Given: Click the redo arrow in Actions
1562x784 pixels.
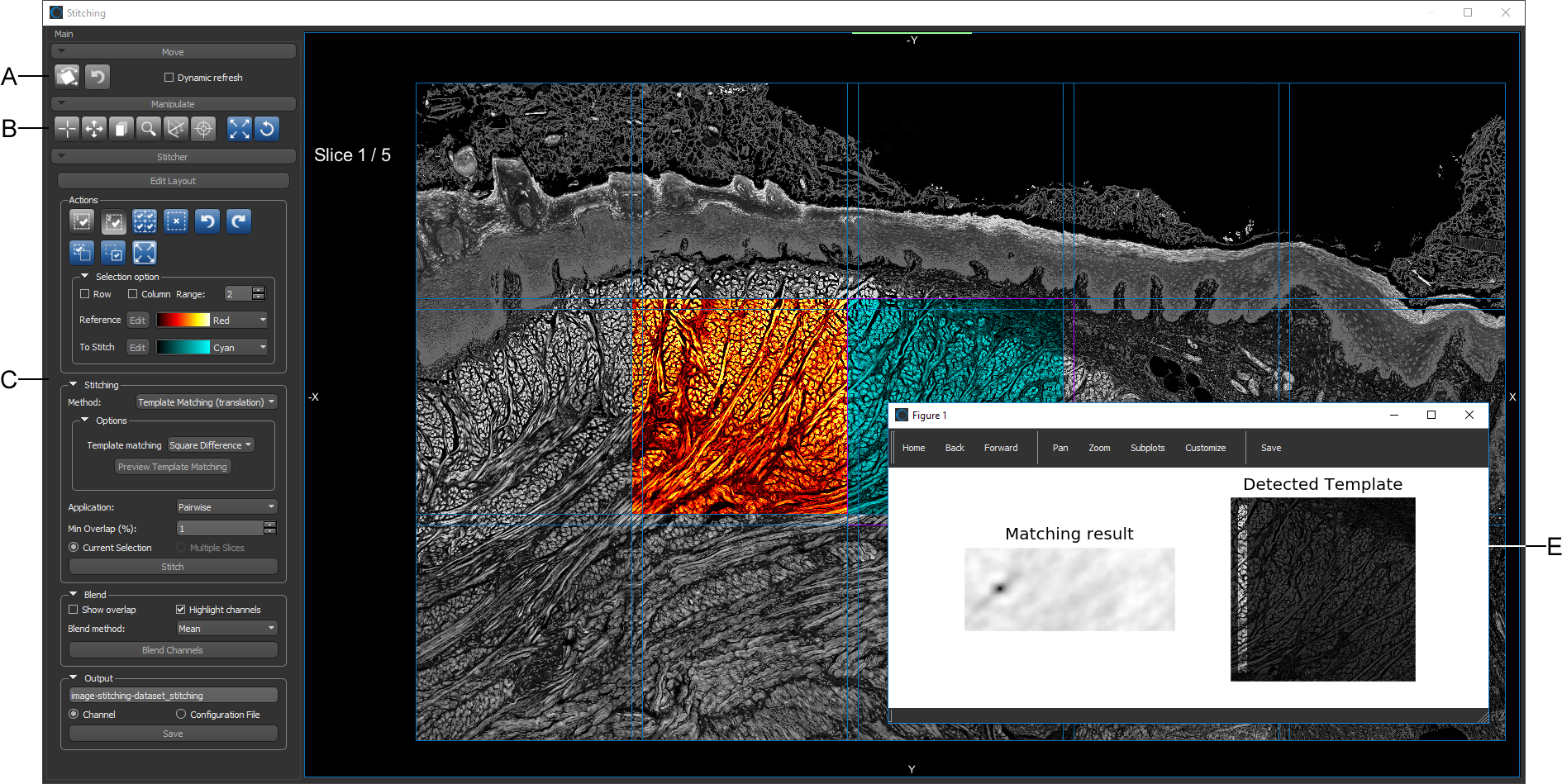Looking at the screenshot, I should point(239,221).
